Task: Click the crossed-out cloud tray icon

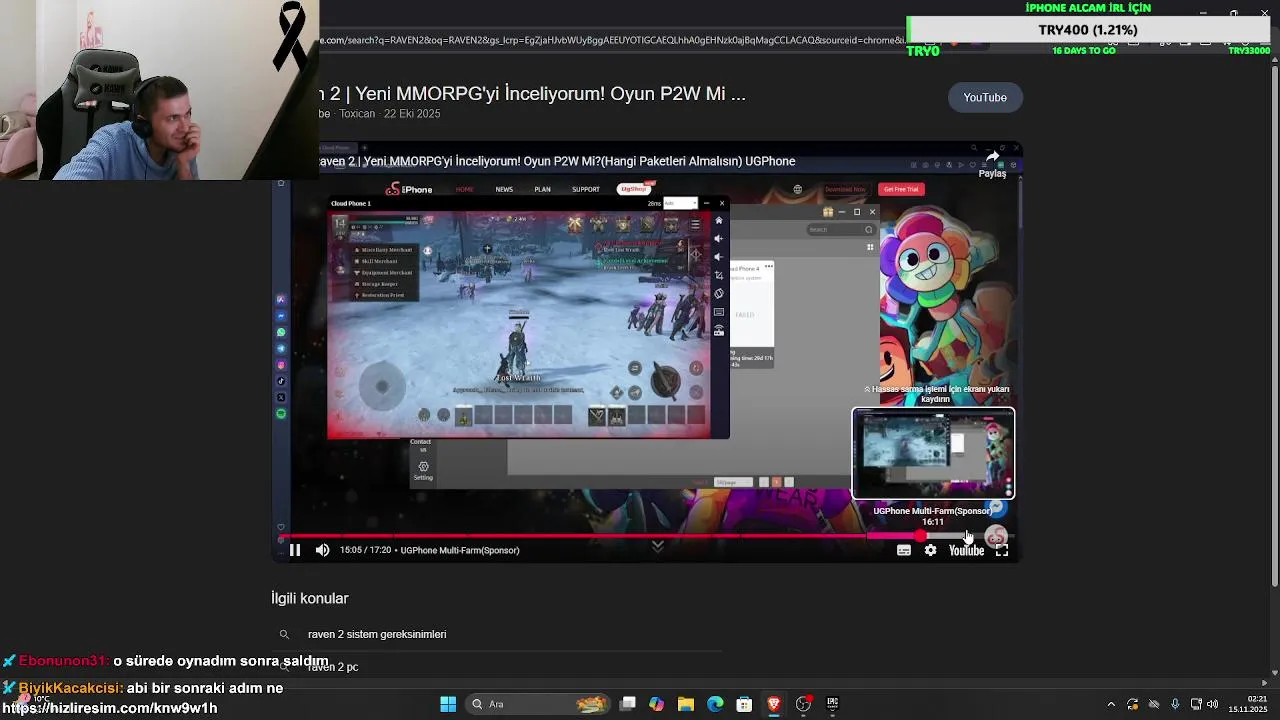Action: 1153,704
